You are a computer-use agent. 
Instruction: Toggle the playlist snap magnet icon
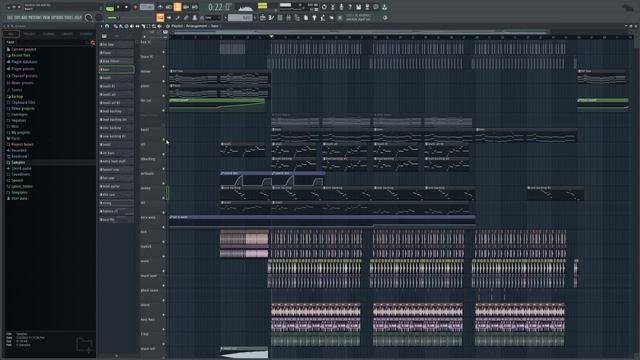[x=107, y=26]
